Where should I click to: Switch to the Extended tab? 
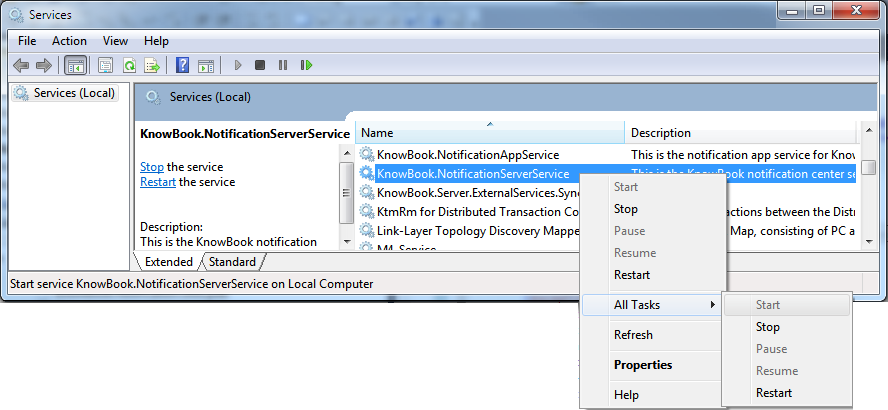pyautogui.click(x=168, y=262)
